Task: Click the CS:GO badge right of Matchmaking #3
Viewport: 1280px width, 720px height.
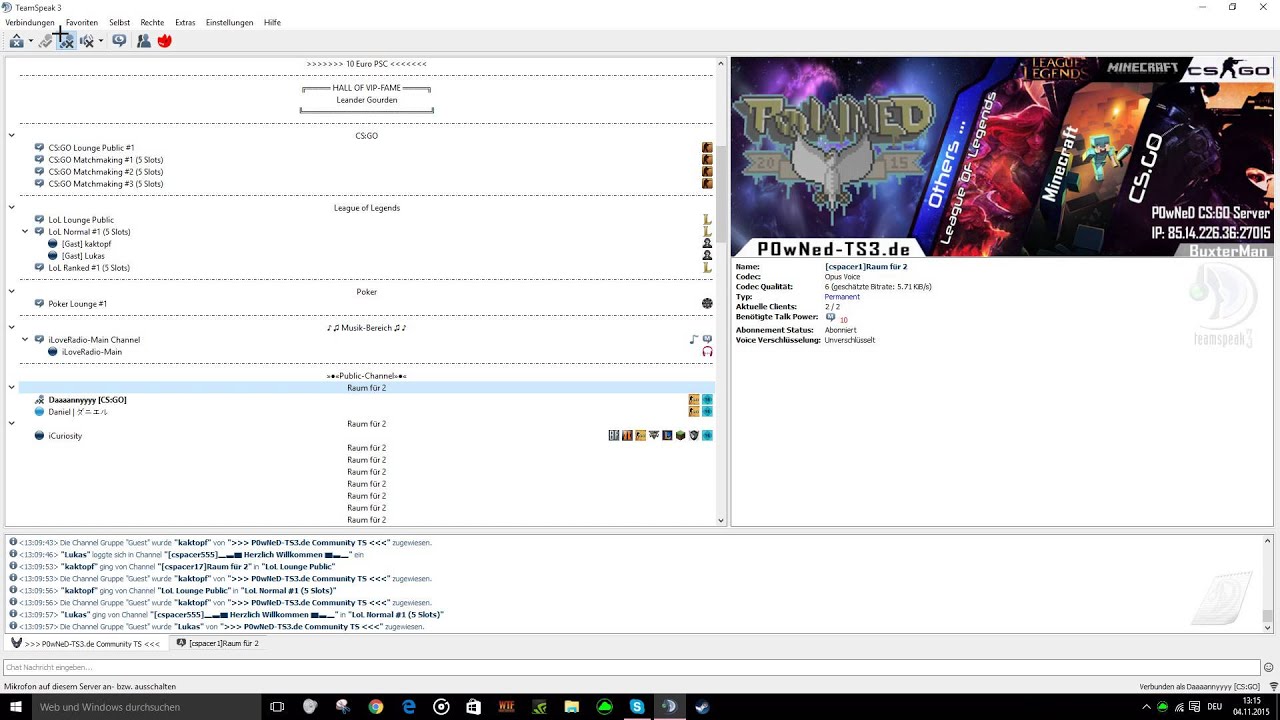Action: pyautogui.click(x=707, y=184)
